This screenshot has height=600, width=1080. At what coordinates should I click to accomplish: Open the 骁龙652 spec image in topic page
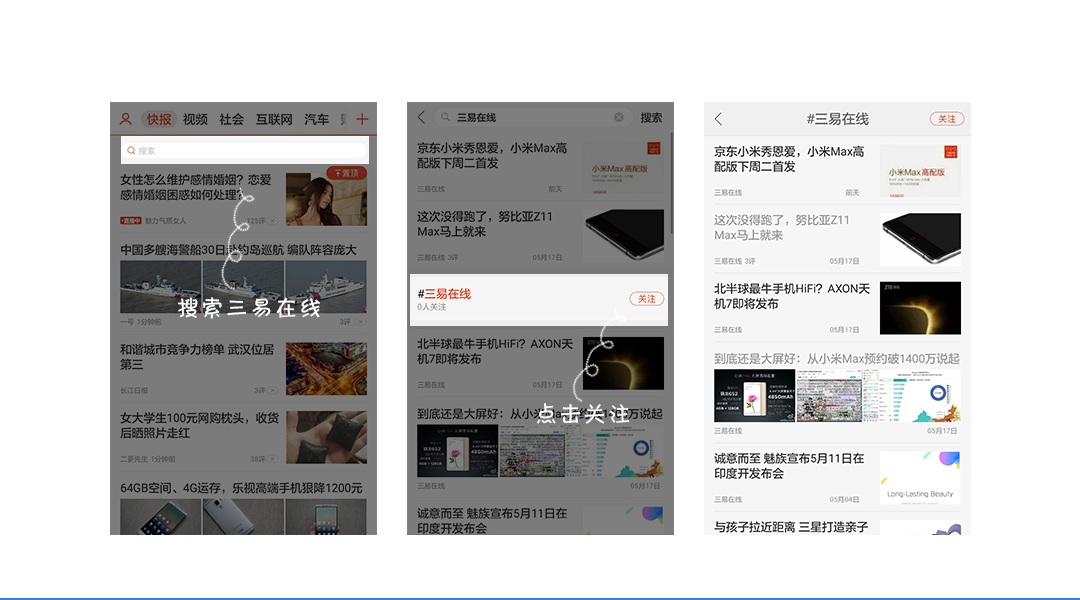point(754,395)
